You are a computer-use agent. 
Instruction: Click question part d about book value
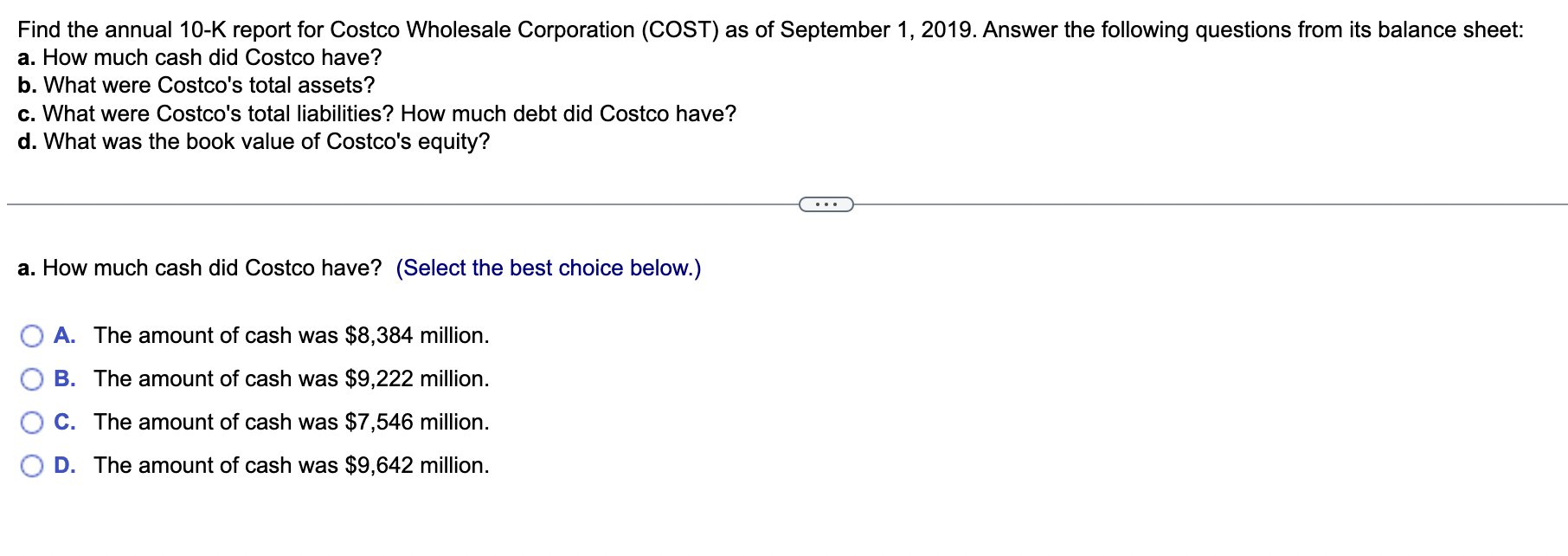point(253,141)
